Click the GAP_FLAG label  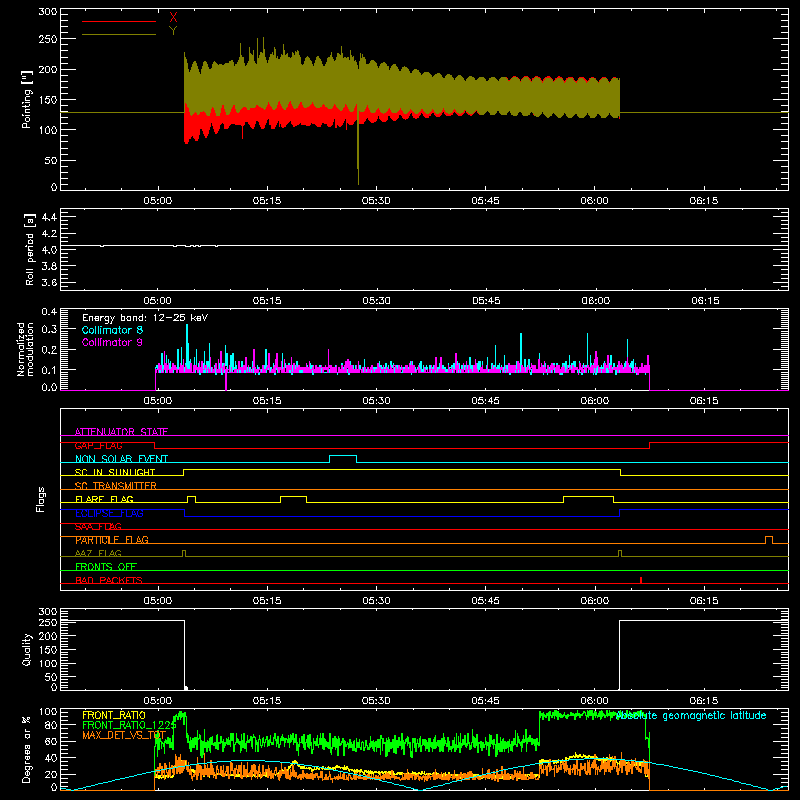pyautogui.click(x=98, y=445)
